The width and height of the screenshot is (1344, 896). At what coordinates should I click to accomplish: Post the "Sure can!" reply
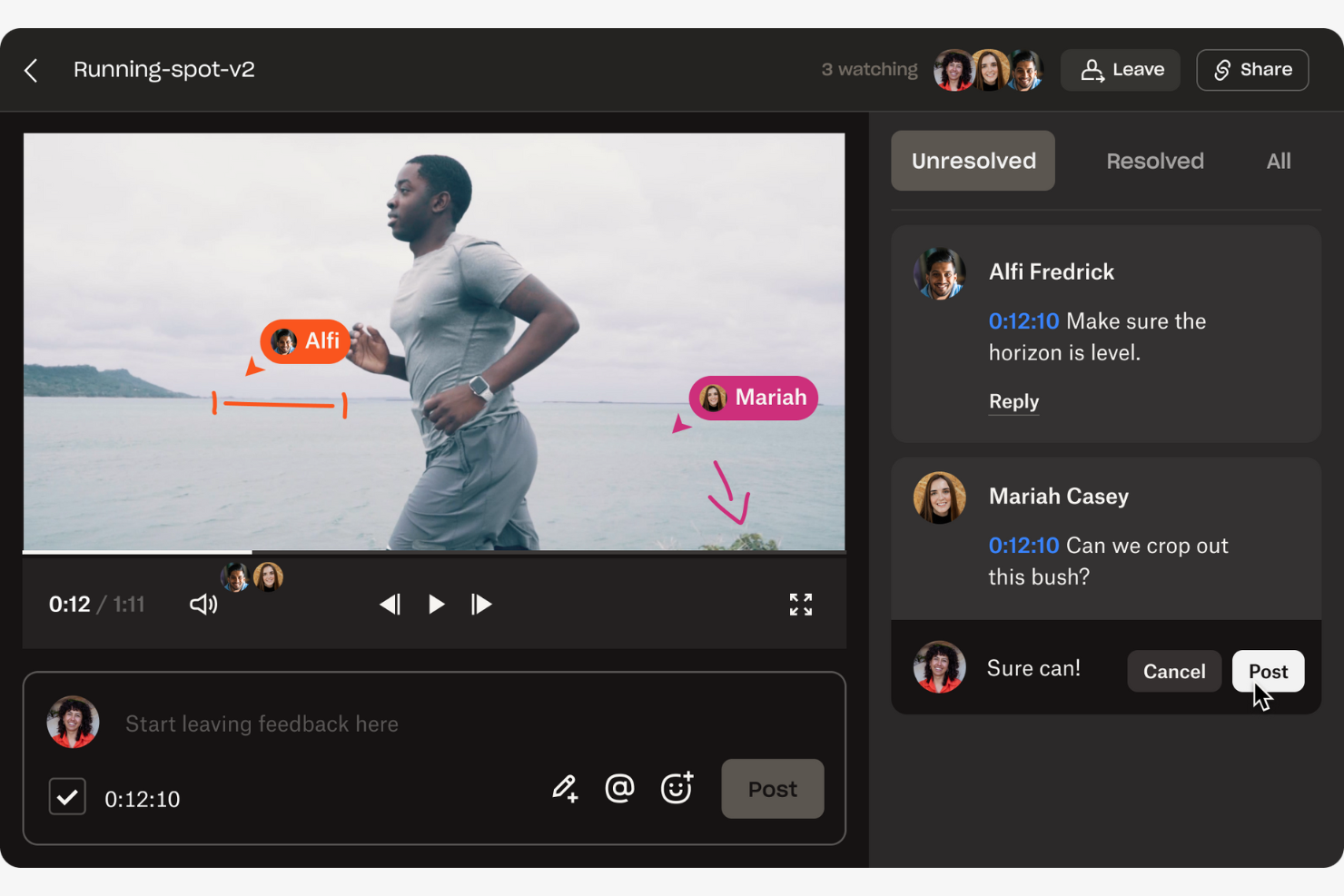point(1268,671)
